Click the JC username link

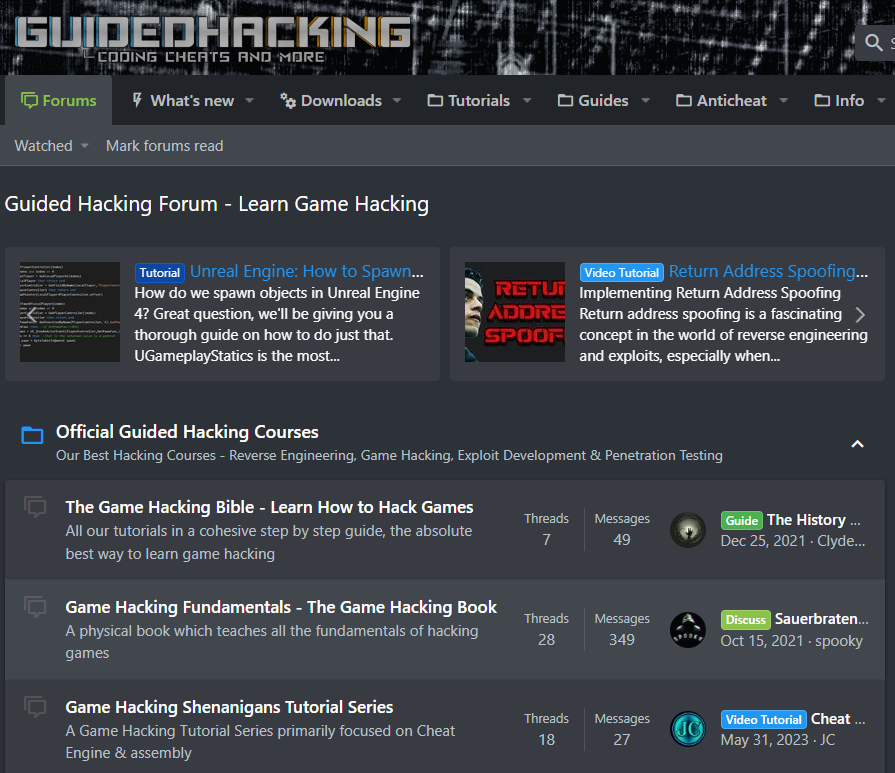pyautogui.click(x=827, y=740)
